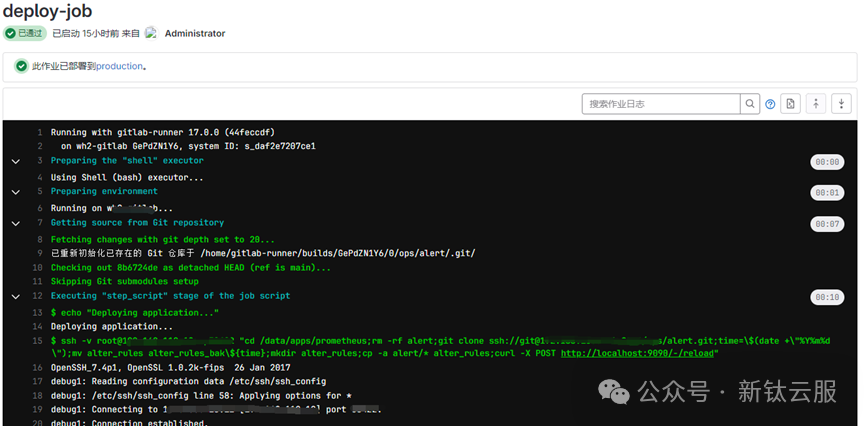Viewport: 864px width, 426px height.
Task: Click "Checking out 8b6724de as detached HEAD" line
Action: point(191,267)
